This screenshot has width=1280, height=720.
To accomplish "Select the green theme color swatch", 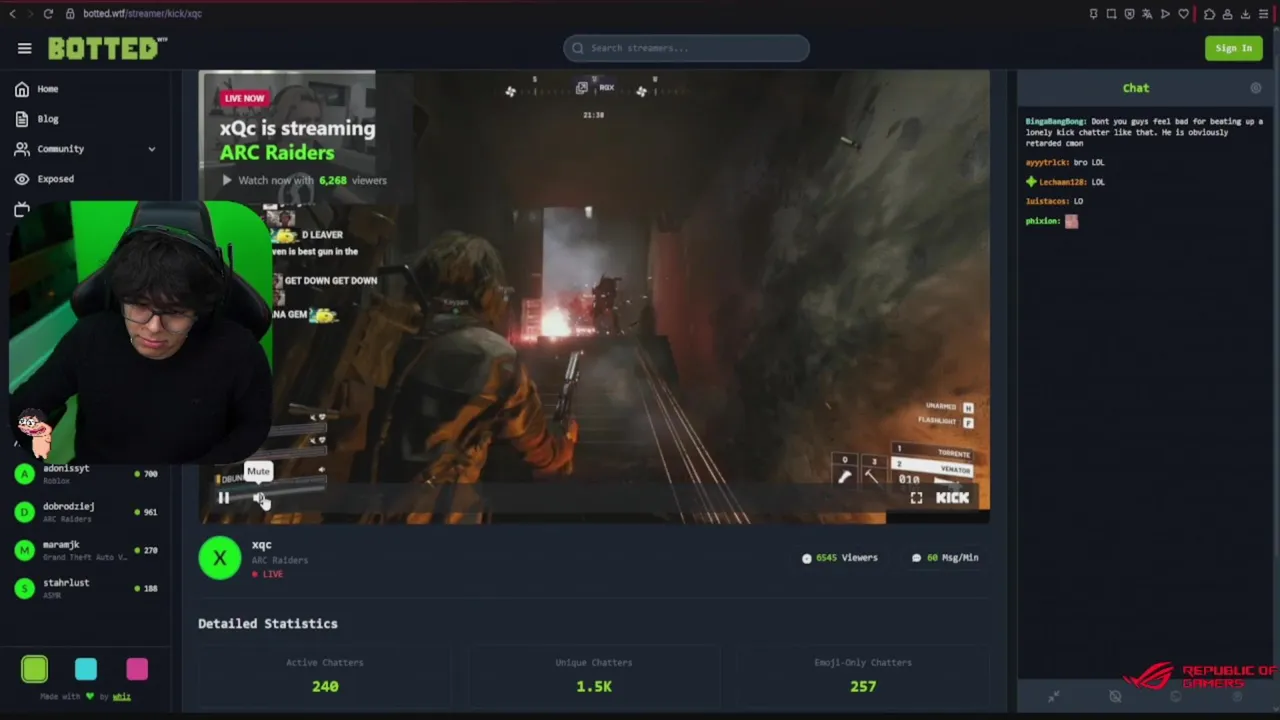I will tap(35, 669).
